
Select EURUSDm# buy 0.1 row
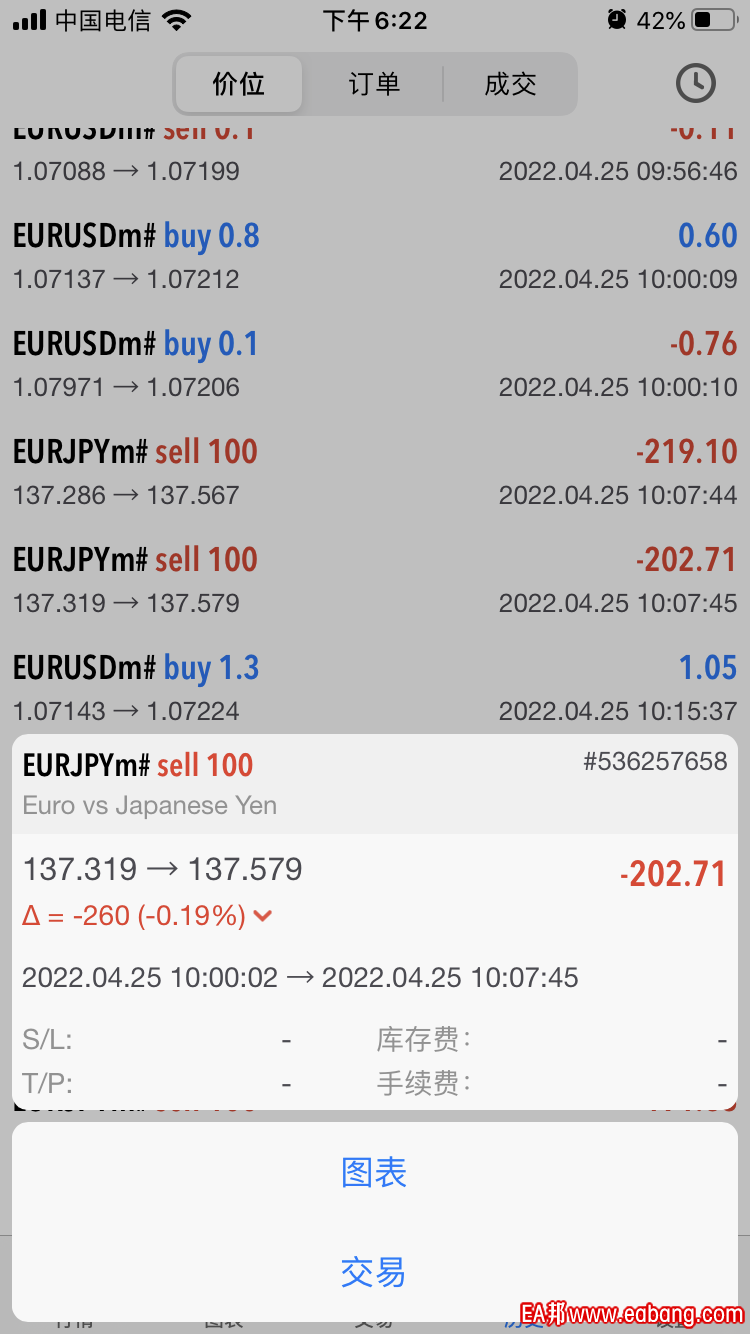click(375, 364)
